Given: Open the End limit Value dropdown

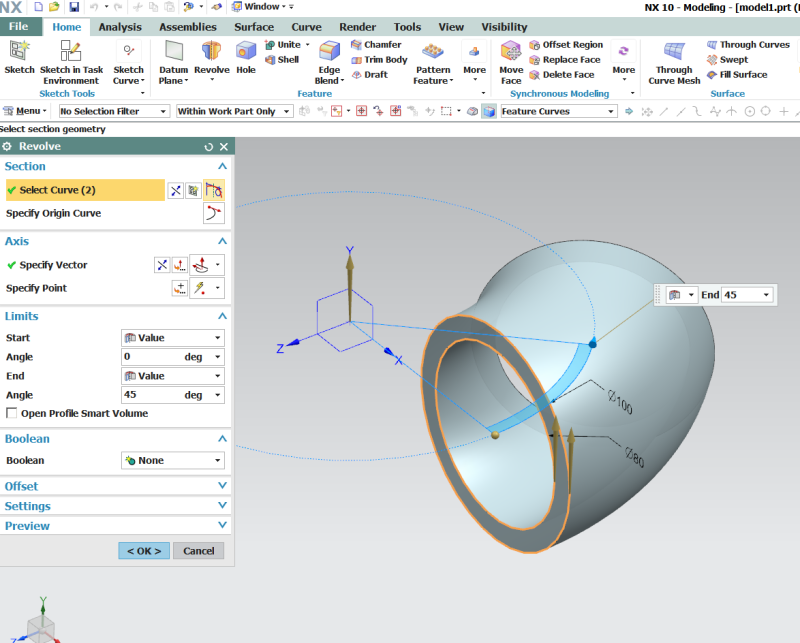Looking at the screenshot, I should coord(173,376).
